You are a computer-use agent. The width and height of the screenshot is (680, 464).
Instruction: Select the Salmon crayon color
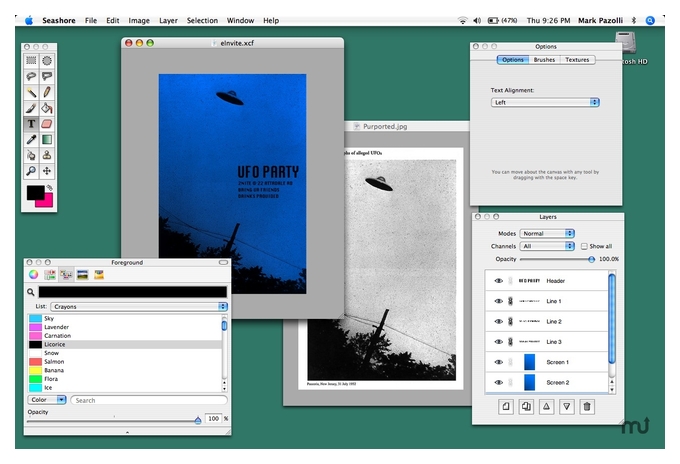(x=125, y=362)
